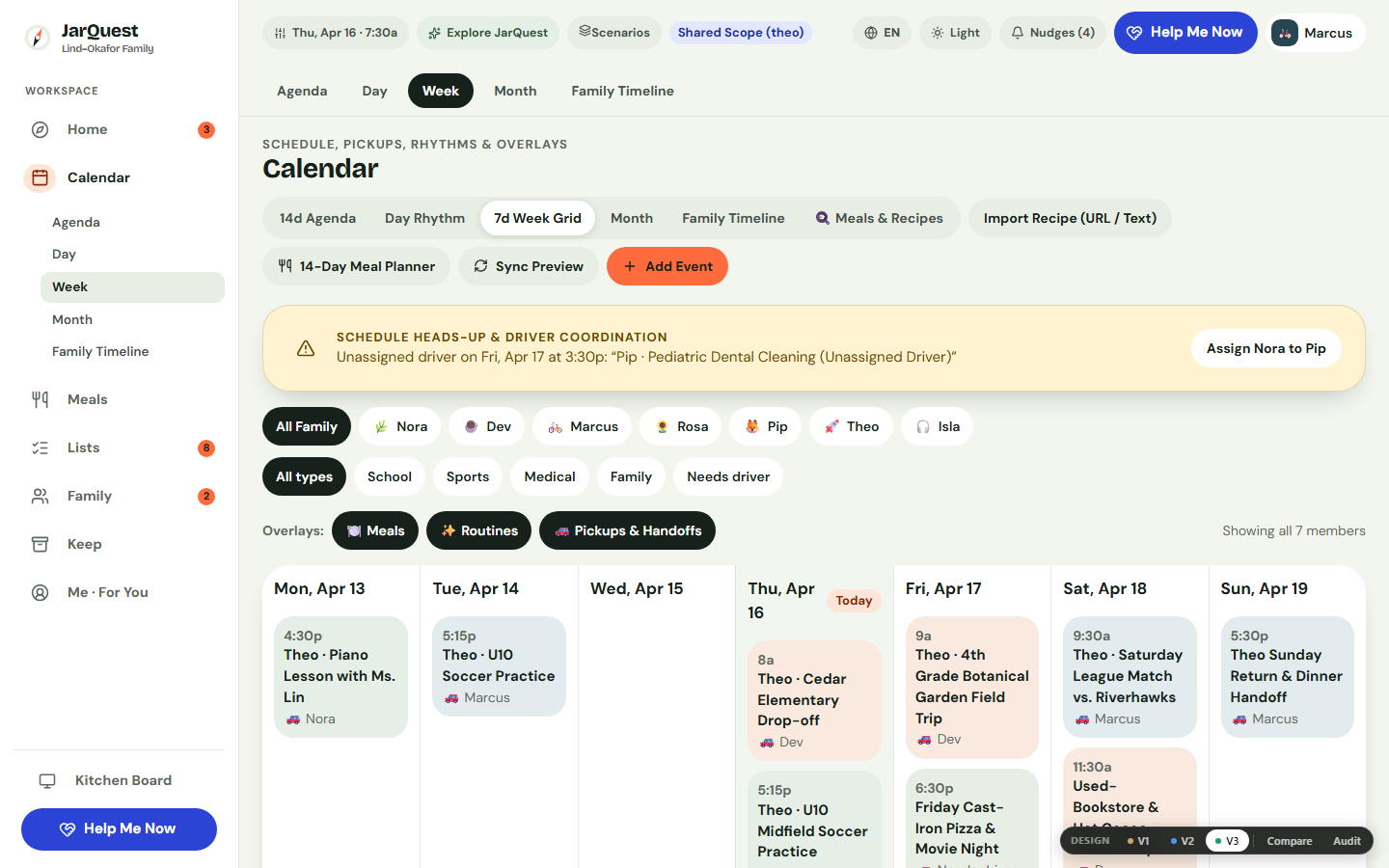The width and height of the screenshot is (1389, 868).
Task: Click Marcus's avatar icon in the header
Action: pyautogui.click(x=1285, y=33)
